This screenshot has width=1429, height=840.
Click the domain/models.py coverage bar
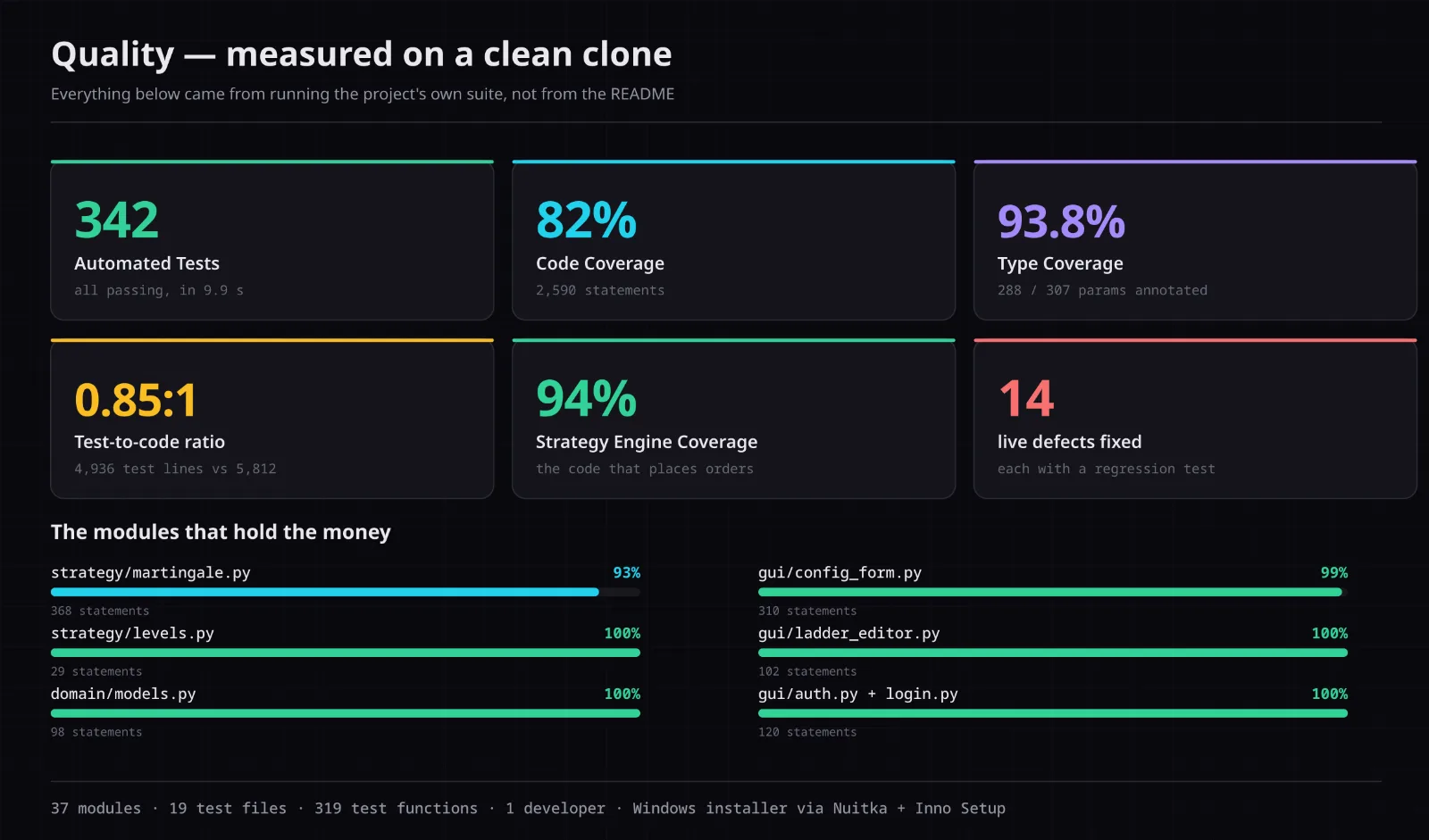[346, 713]
